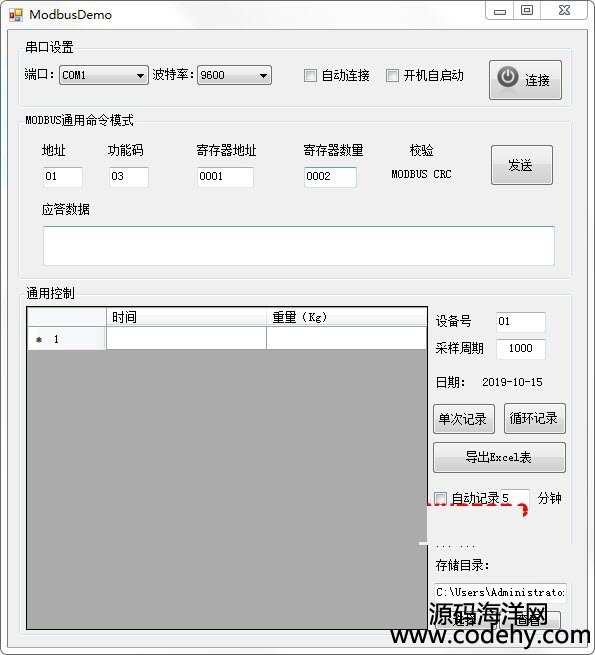Viewport: 595px width, 655px height.
Task: Click the 寄存器地址 field with 0001
Action: [x=225, y=177]
